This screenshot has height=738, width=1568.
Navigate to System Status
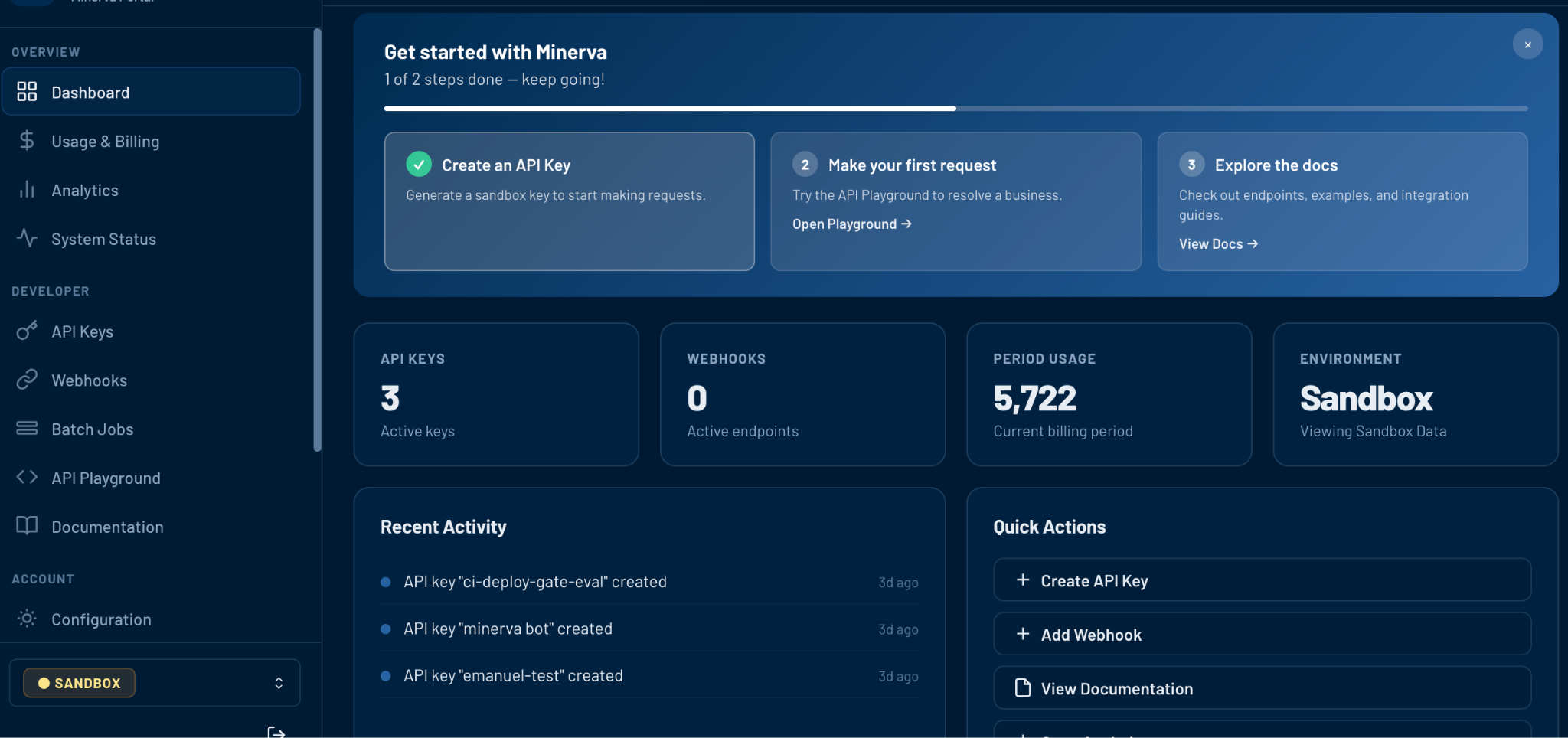coord(151,239)
